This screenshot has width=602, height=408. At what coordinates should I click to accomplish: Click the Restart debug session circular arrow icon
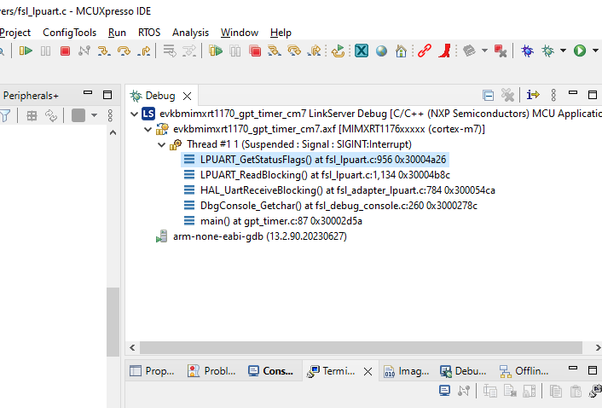[338, 51]
